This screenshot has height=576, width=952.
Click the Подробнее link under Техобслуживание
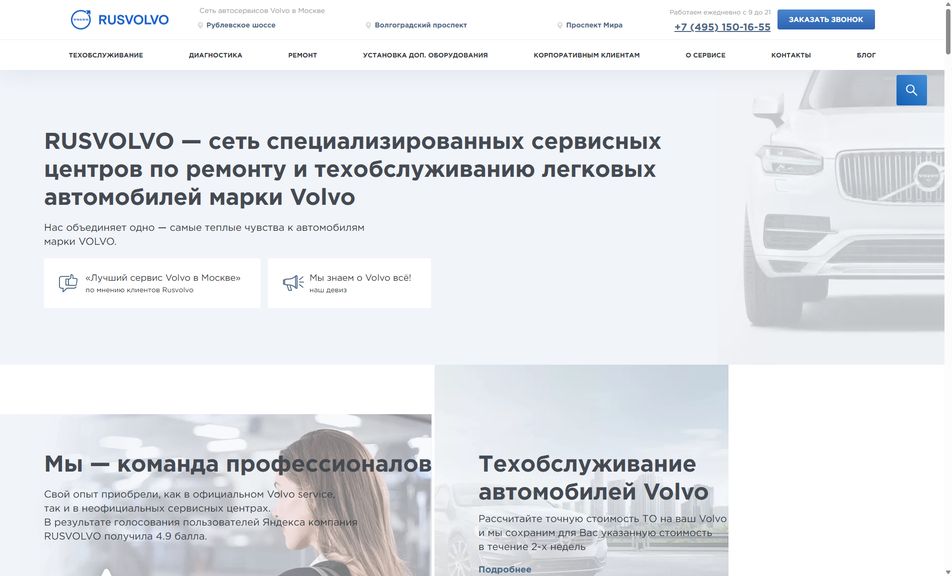coord(505,569)
